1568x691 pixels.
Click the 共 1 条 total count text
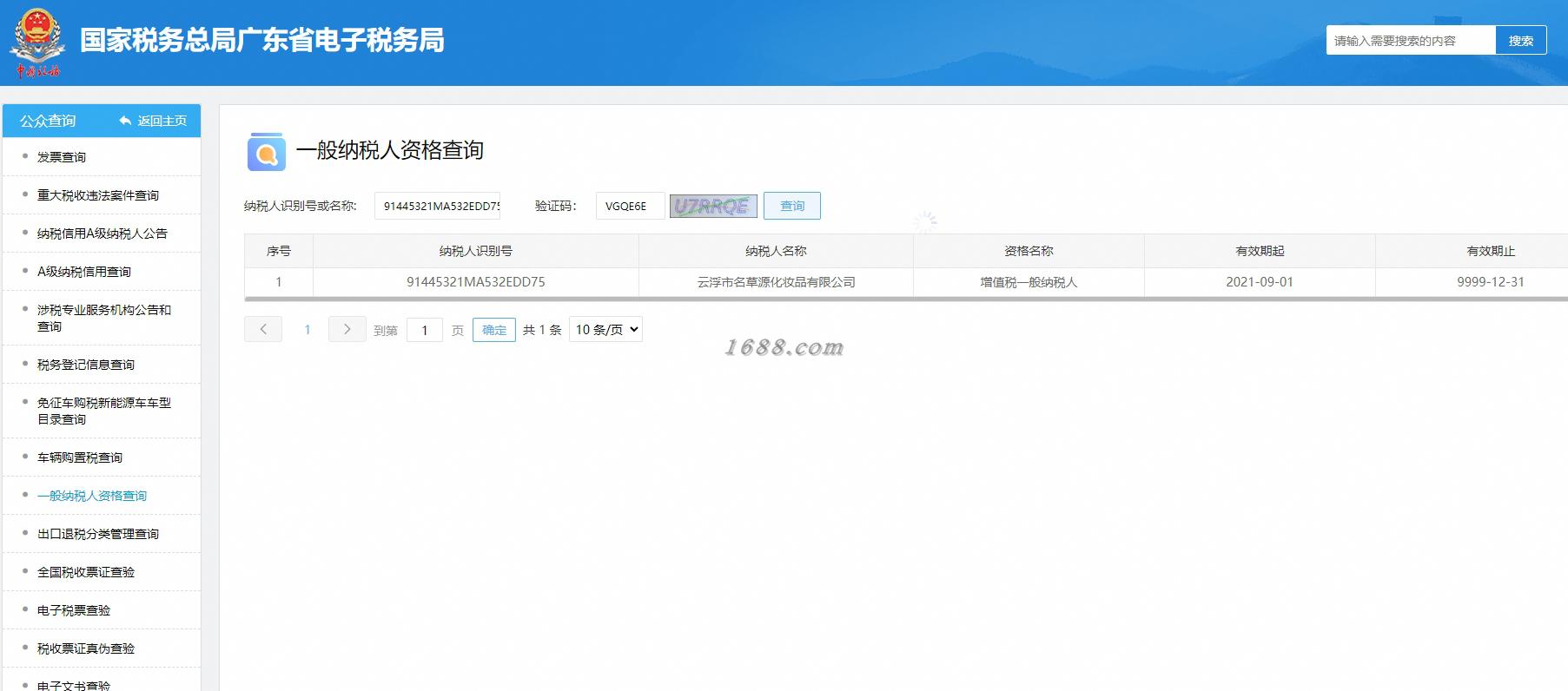tap(542, 330)
